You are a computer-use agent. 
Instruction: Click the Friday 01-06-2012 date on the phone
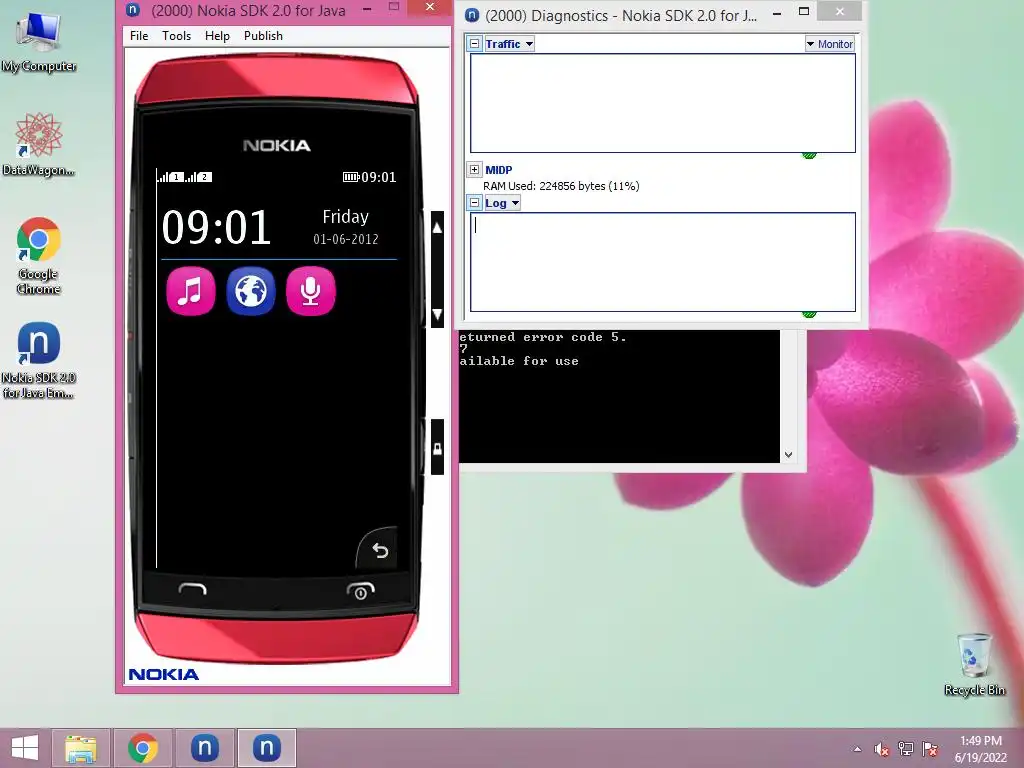pos(345,227)
